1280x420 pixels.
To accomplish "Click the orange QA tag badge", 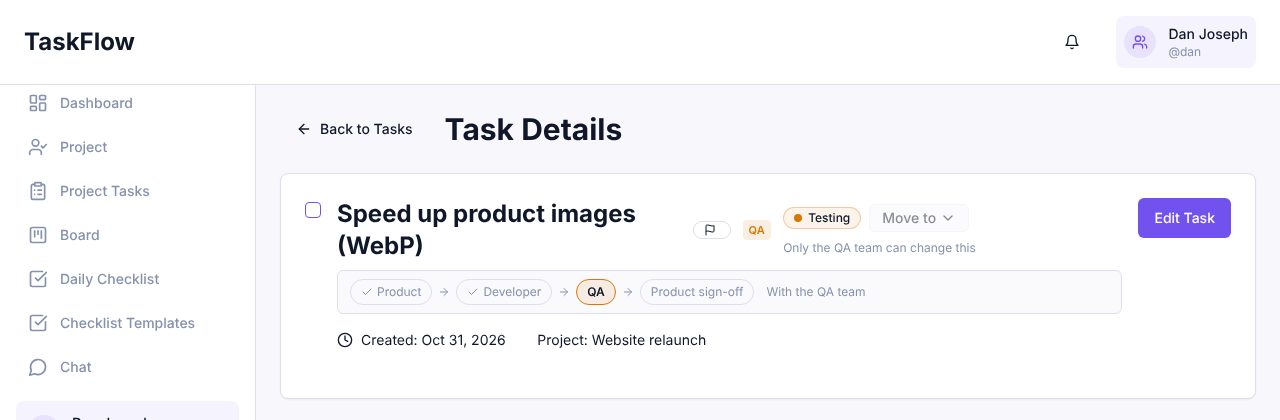I will point(757,230).
